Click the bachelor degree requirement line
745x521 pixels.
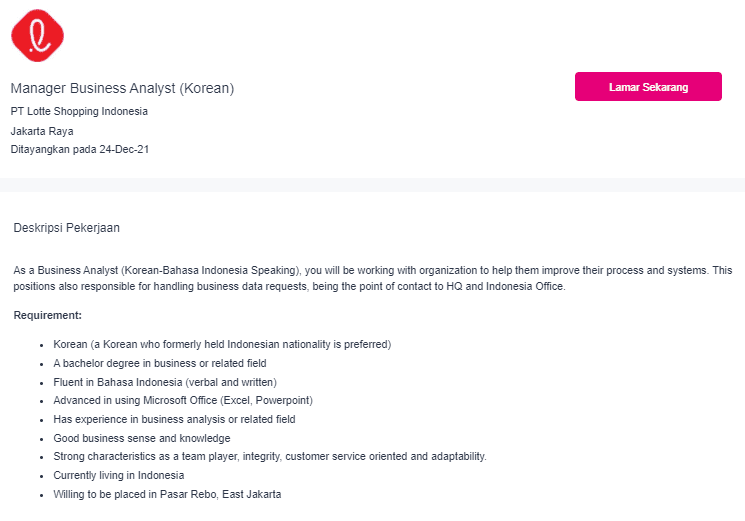tap(160, 363)
